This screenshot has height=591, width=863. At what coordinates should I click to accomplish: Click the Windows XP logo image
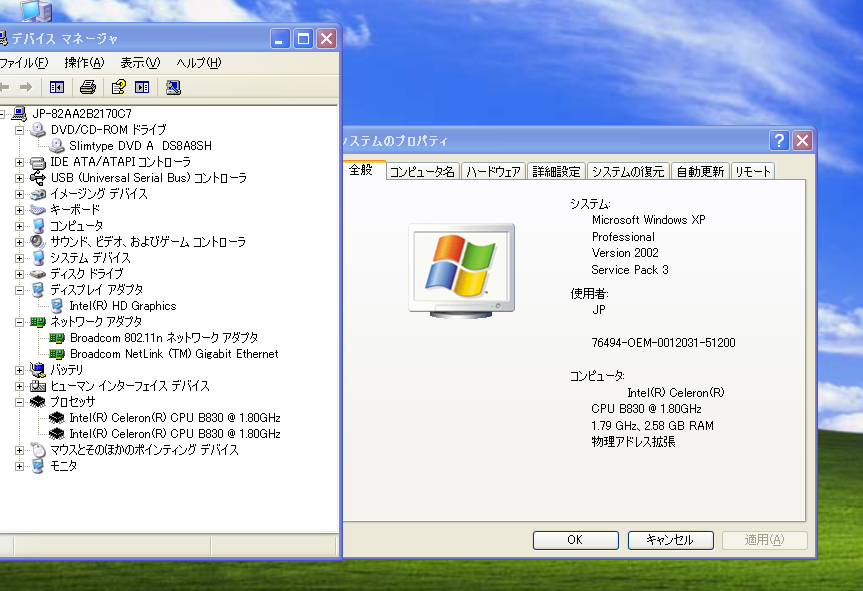point(461,270)
